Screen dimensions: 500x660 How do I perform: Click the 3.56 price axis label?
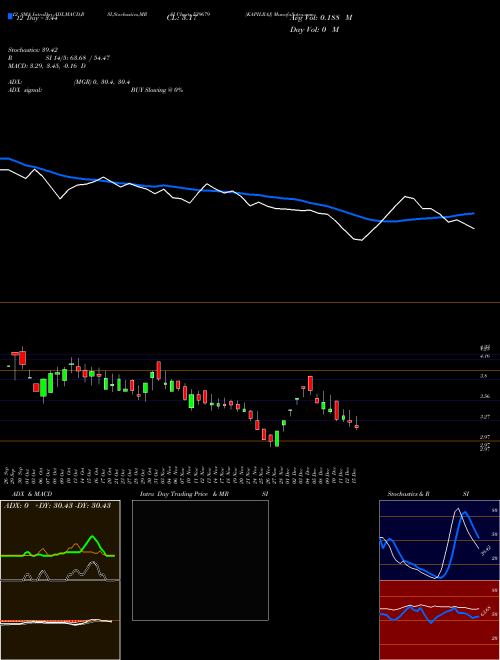[485, 396]
